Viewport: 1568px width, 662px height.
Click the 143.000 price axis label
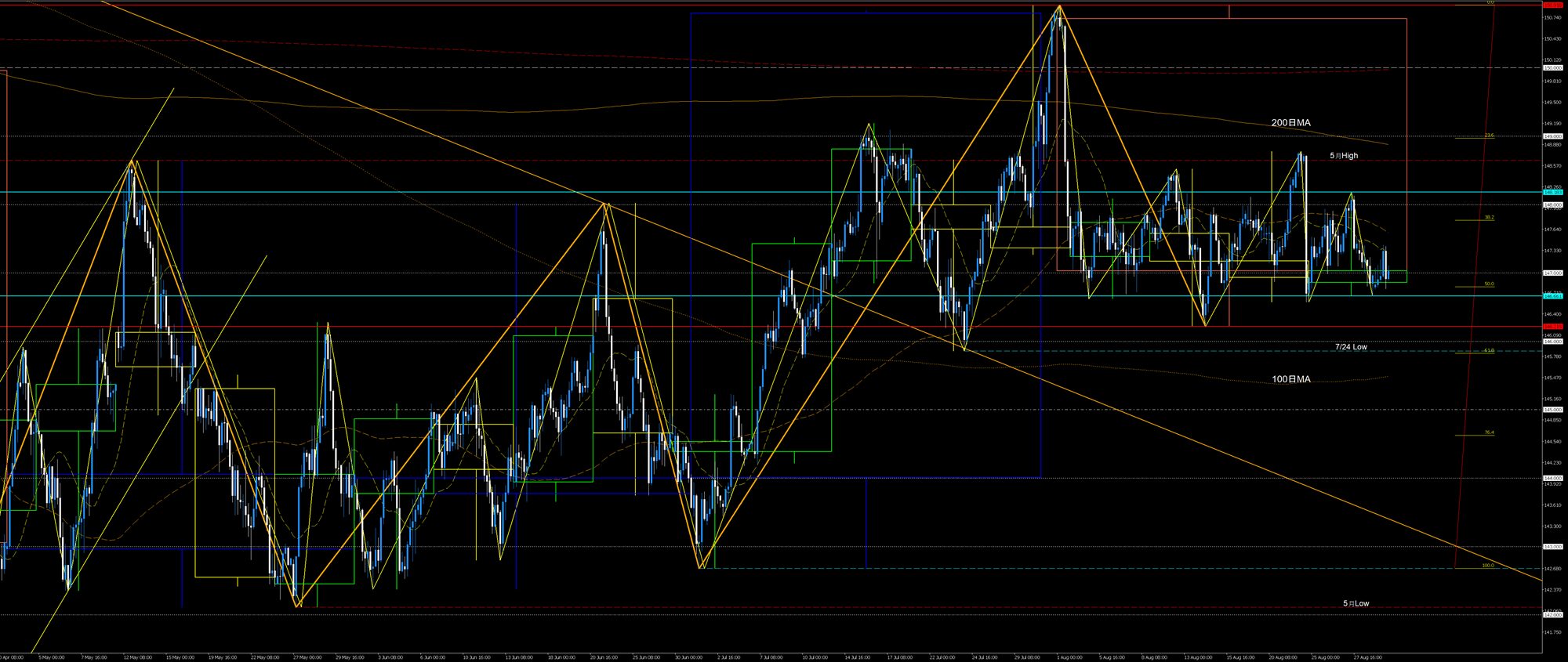point(1552,547)
